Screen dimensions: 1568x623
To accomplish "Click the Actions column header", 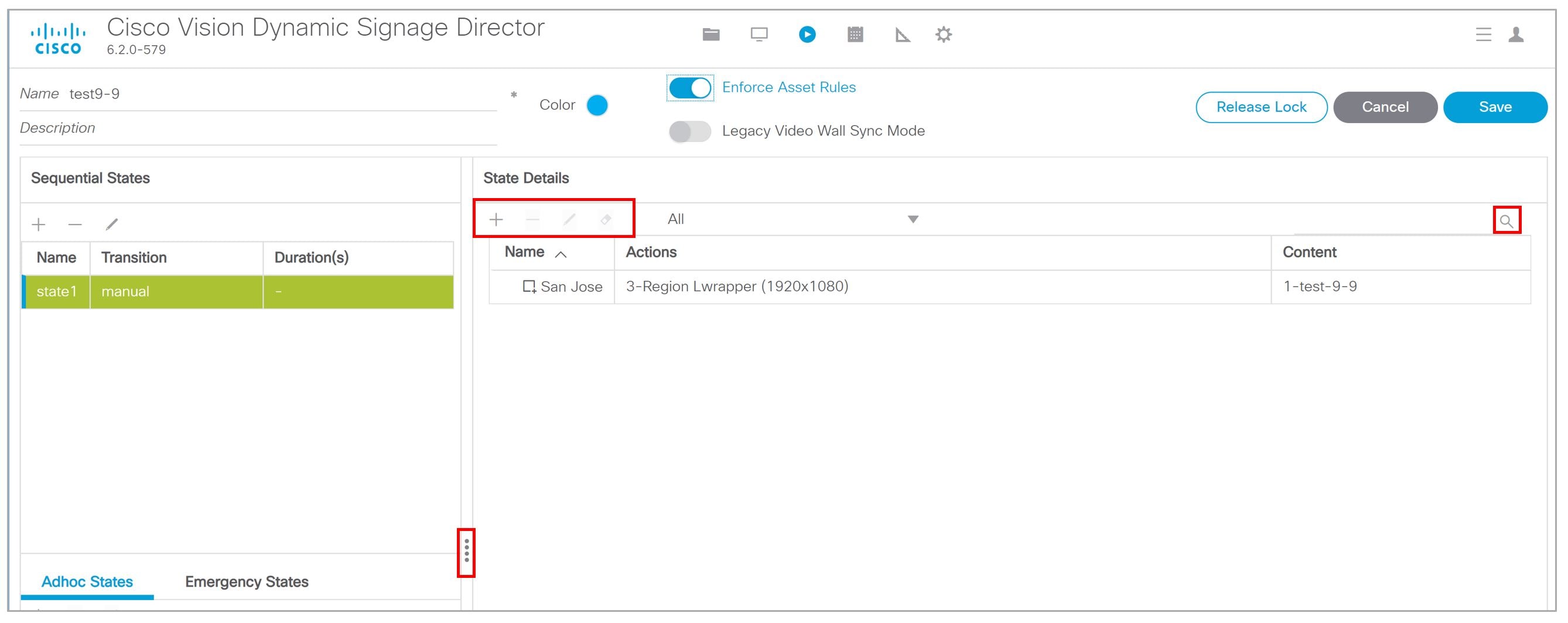I will tap(942, 253).
